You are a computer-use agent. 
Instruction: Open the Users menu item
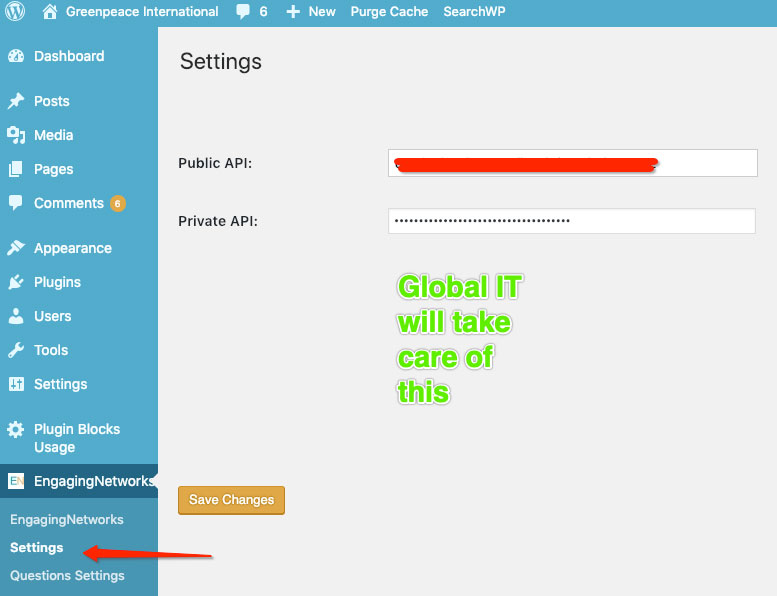53,316
